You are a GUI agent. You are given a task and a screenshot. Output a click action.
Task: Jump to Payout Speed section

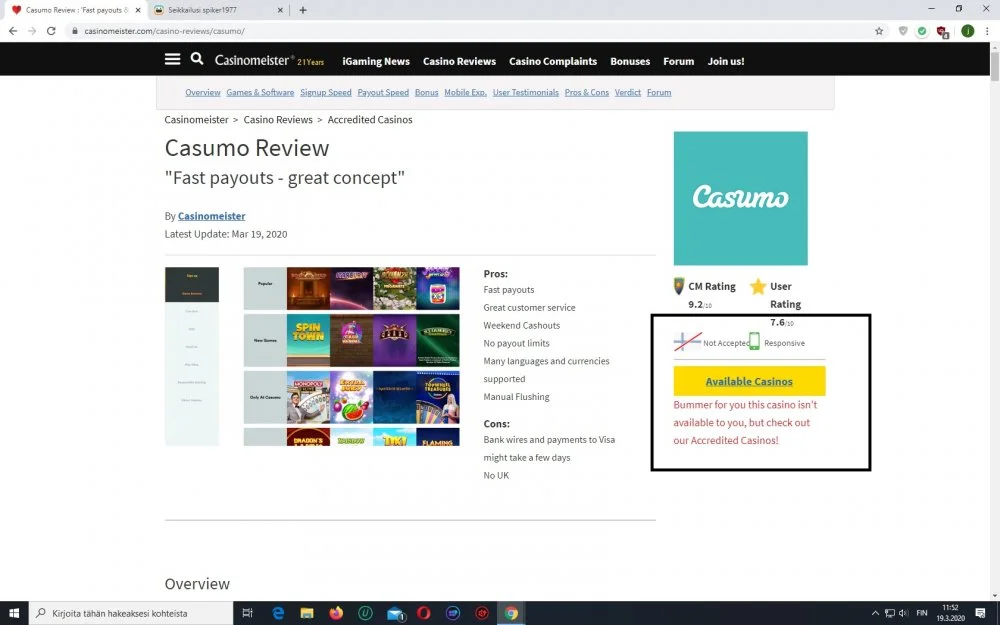[x=383, y=92]
